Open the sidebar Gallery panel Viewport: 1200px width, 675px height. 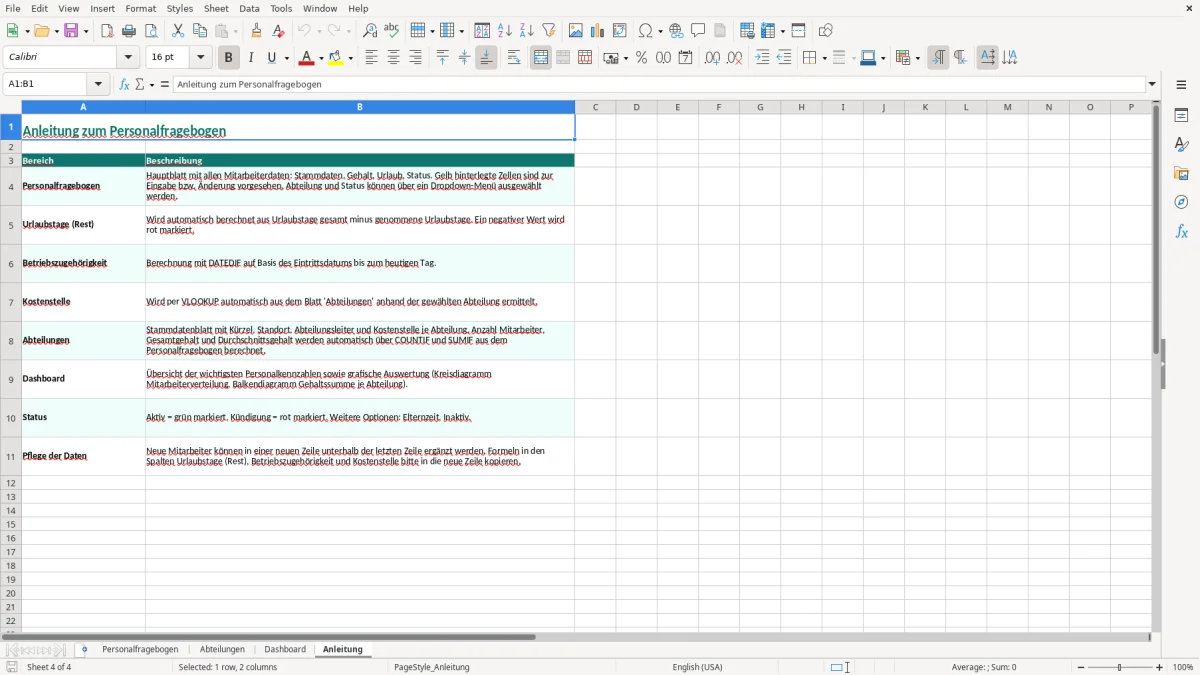tap(1181, 174)
